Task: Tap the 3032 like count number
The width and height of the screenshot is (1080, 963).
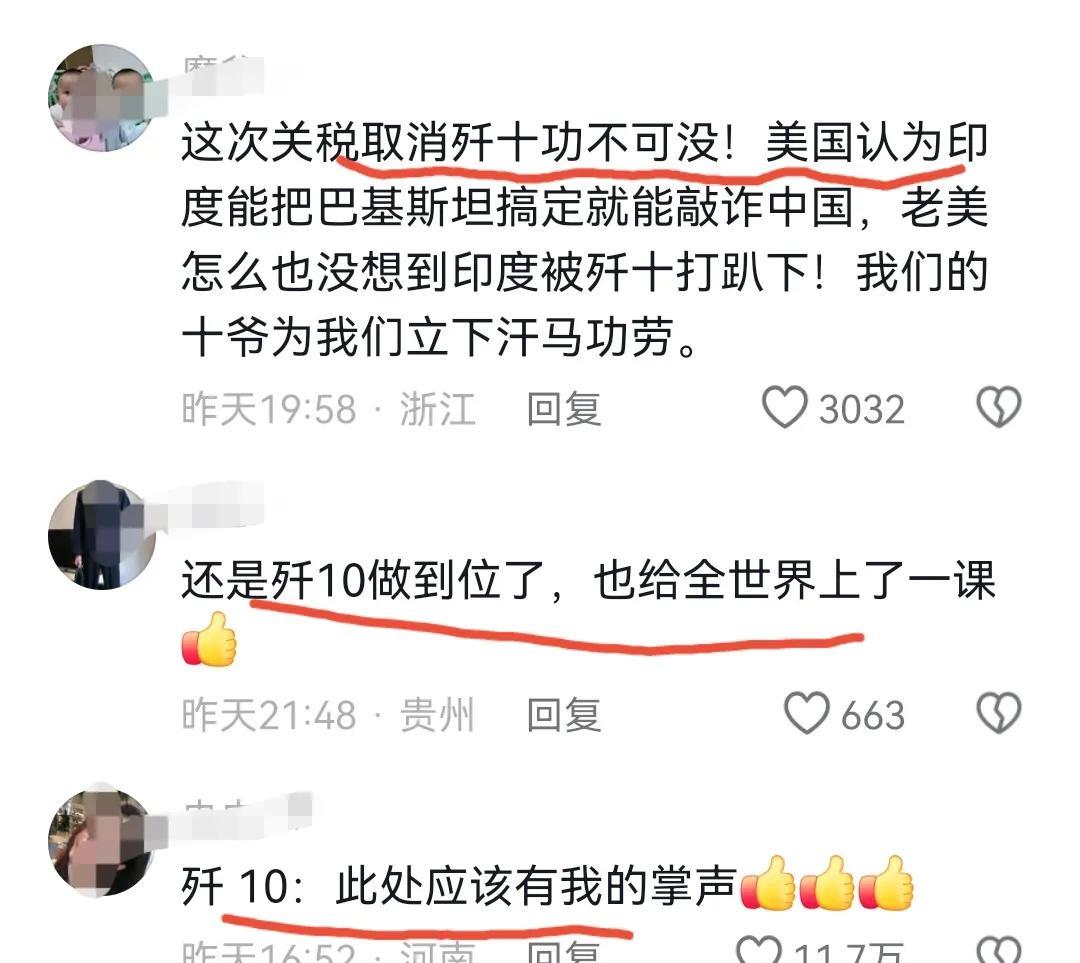Action: (862, 409)
